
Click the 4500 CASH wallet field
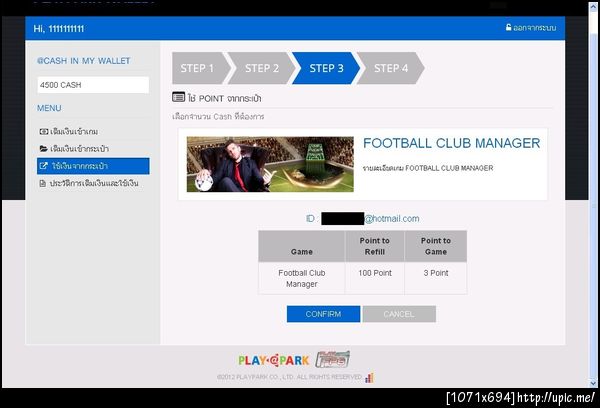[93, 85]
